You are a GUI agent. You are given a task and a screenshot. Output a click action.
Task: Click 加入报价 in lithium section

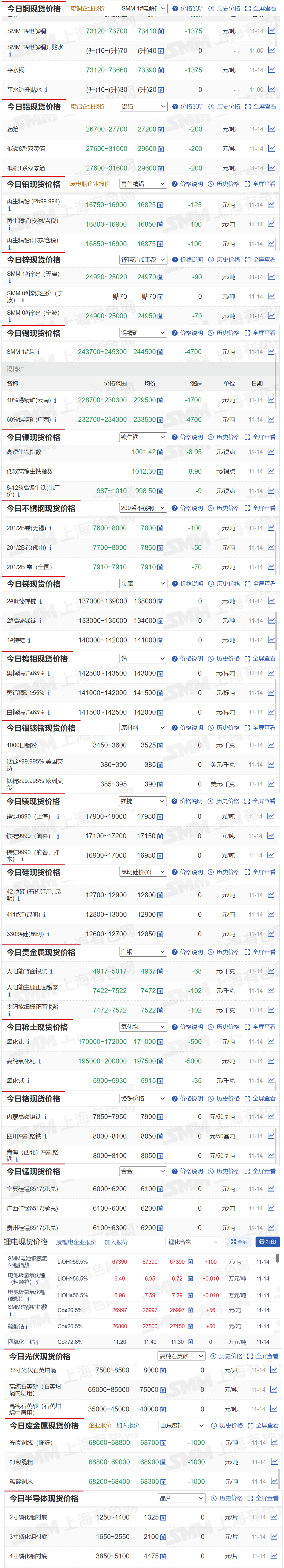pyautogui.click(x=116, y=1242)
